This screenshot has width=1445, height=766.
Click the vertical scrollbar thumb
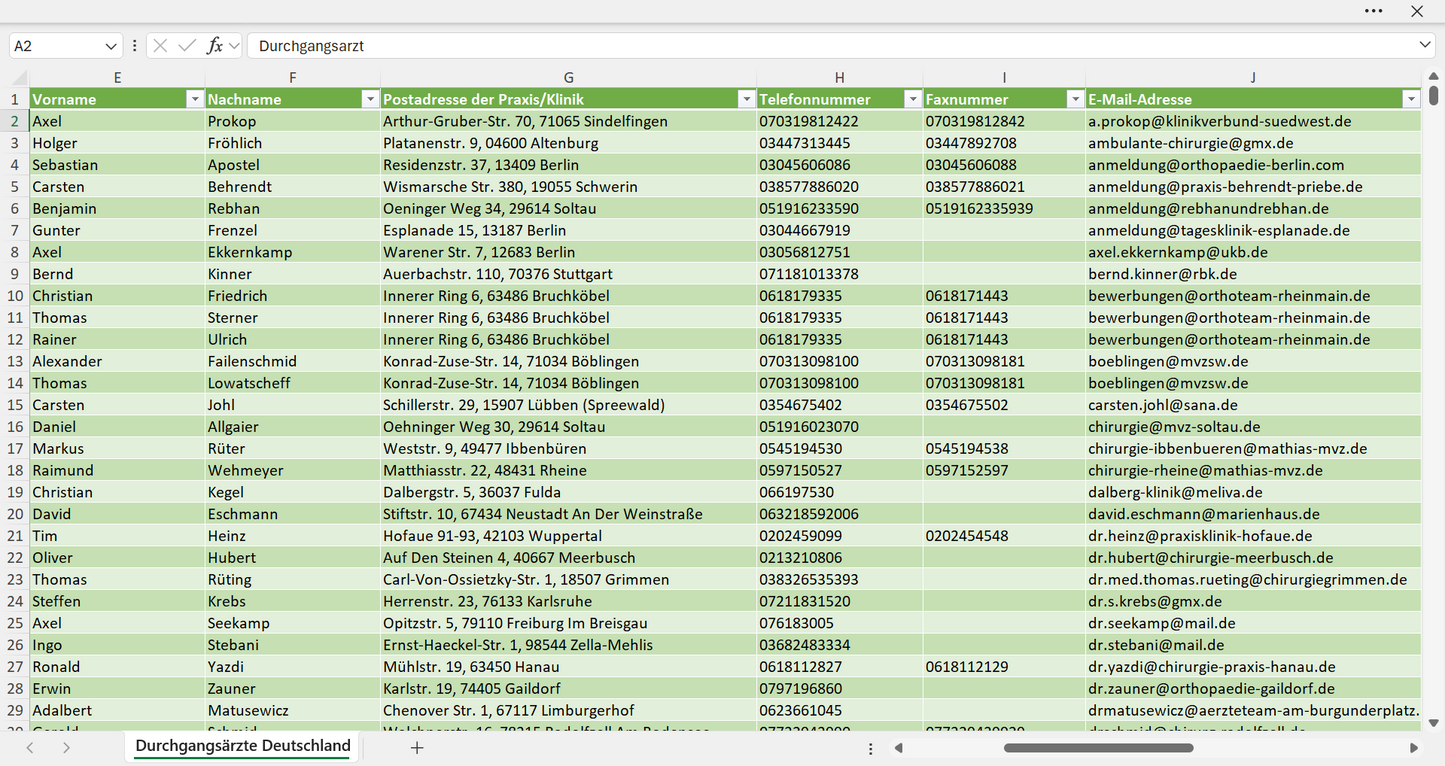tap(1434, 95)
